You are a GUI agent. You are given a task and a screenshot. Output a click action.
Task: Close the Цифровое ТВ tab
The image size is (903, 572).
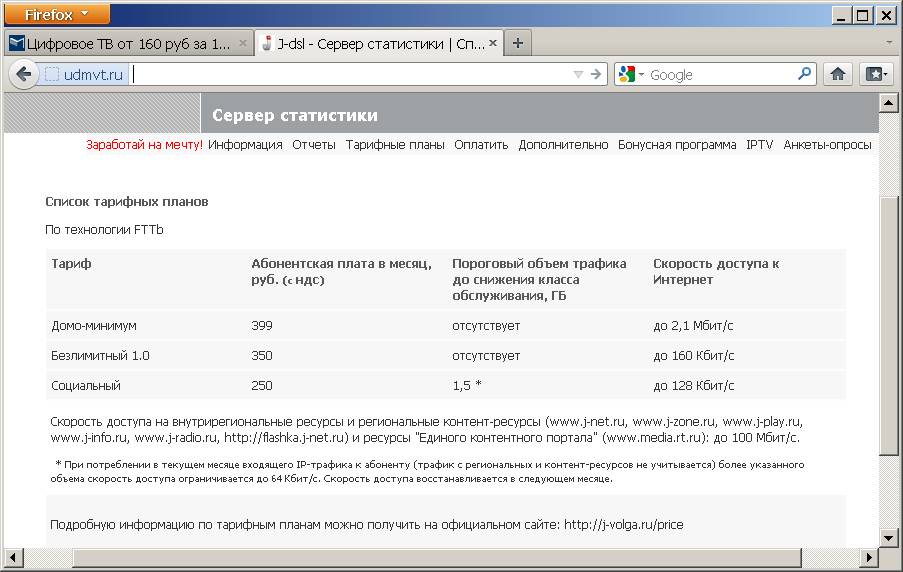pyautogui.click(x=243, y=44)
